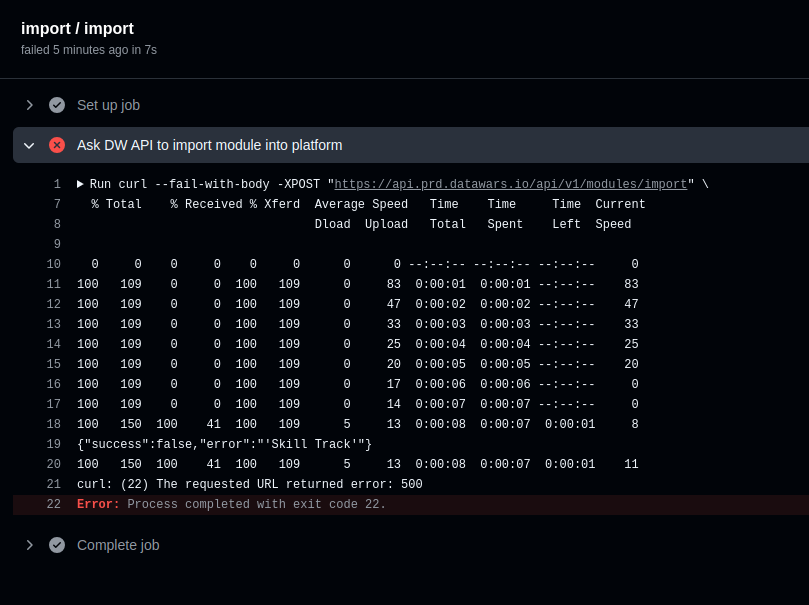The height and width of the screenshot is (605, 809).
Task: Select the curl (22) returned error 500 line
Action: pos(250,484)
